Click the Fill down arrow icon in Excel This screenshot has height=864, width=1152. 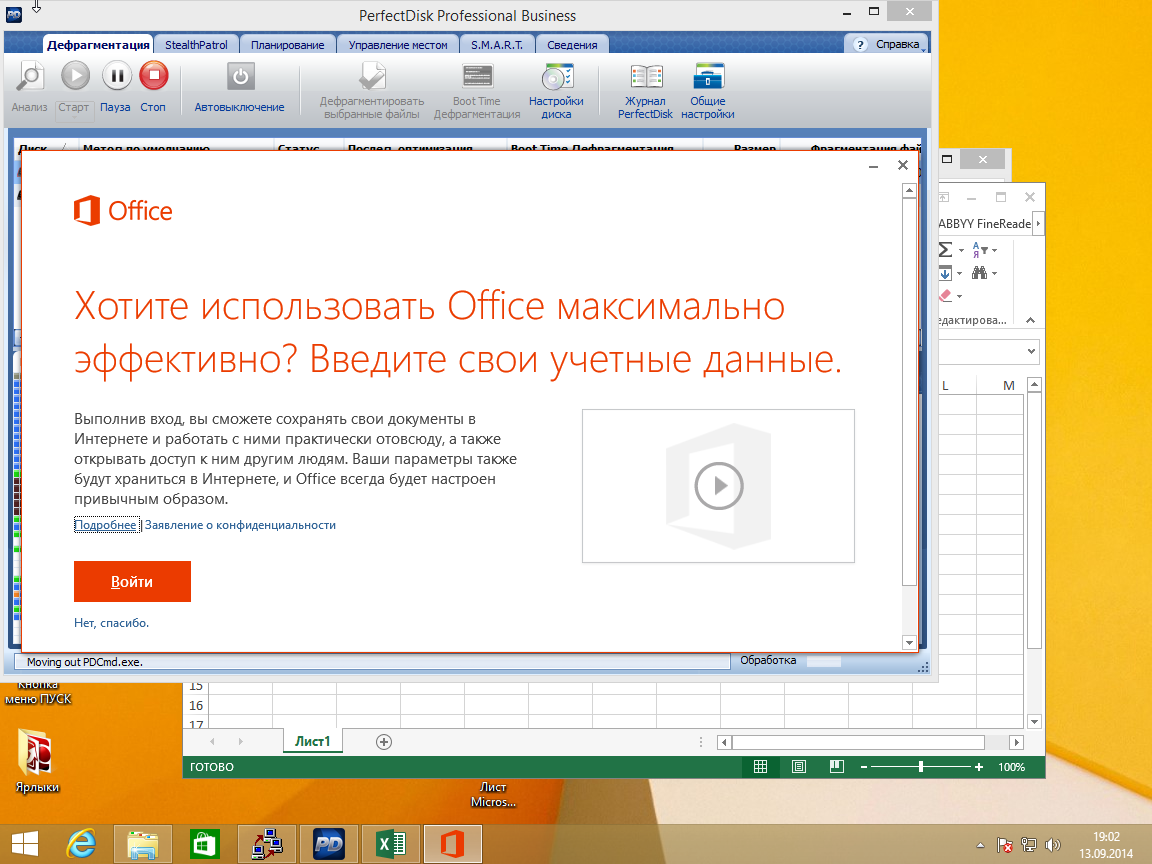tap(946, 273)
